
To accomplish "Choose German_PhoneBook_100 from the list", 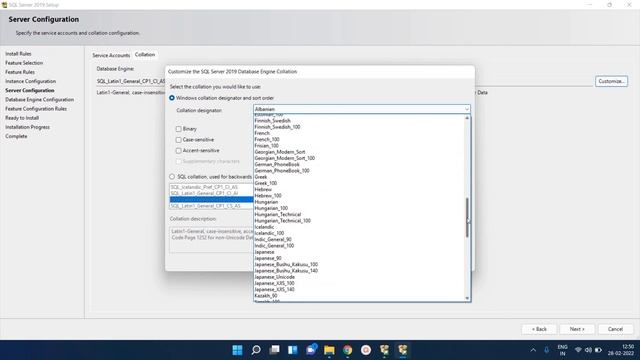I will 282,171.
